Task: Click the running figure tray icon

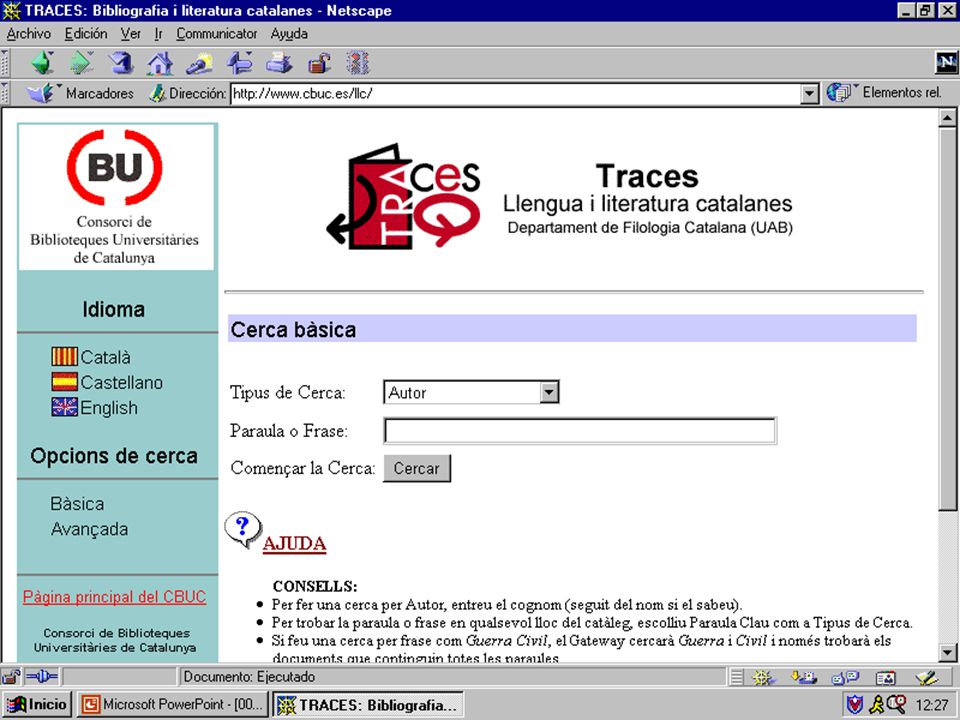Action: point(877,705)
